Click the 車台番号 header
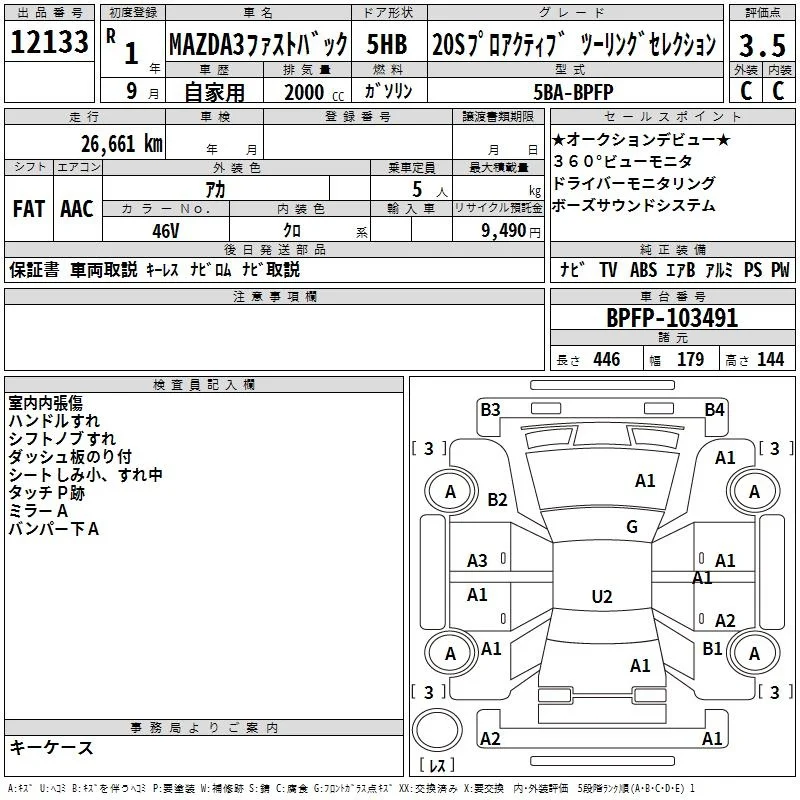This screenshot has width=800, height=800. point(672,296)
